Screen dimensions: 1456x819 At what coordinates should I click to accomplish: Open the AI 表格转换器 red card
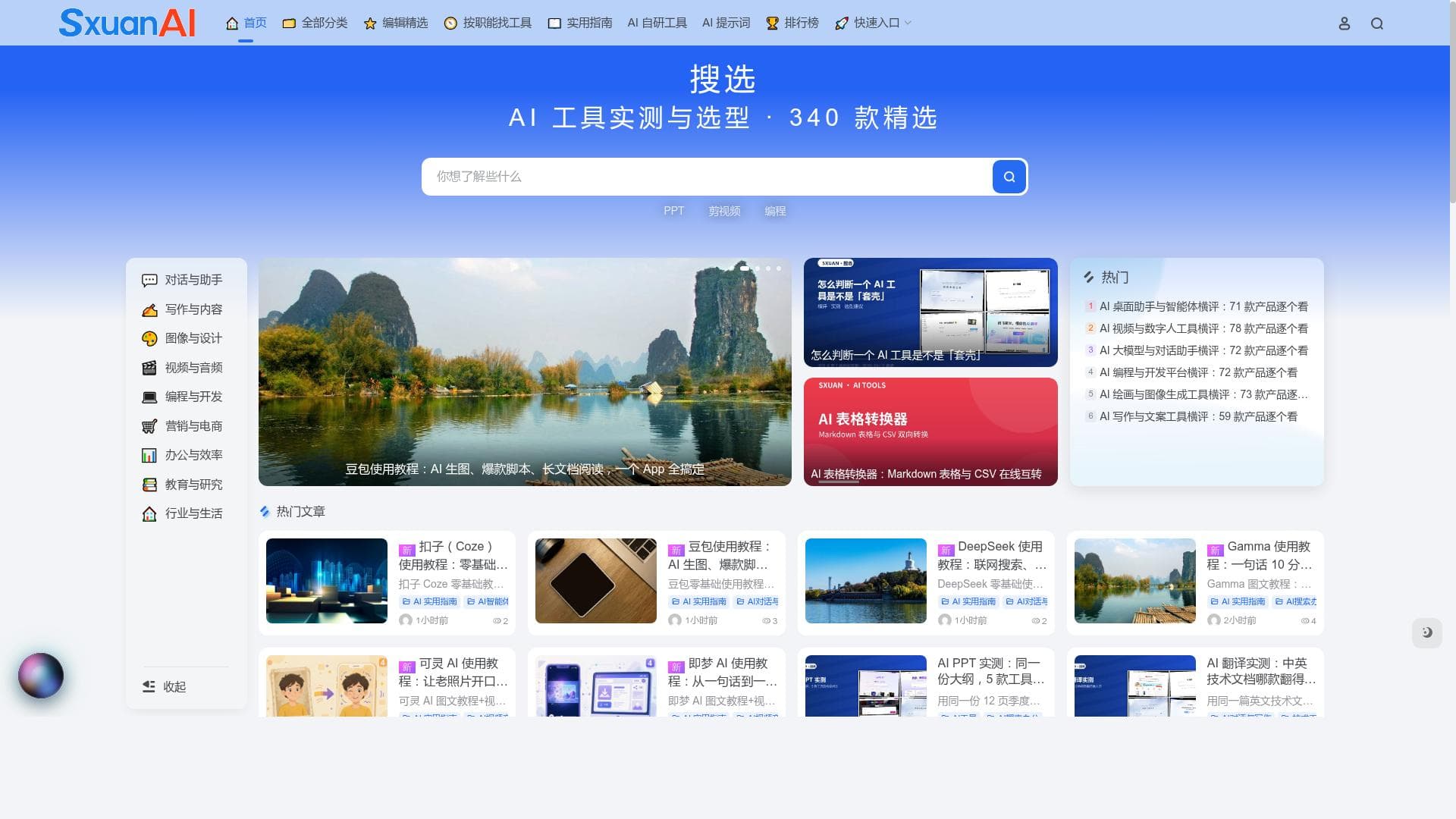[x=930, y=431]
